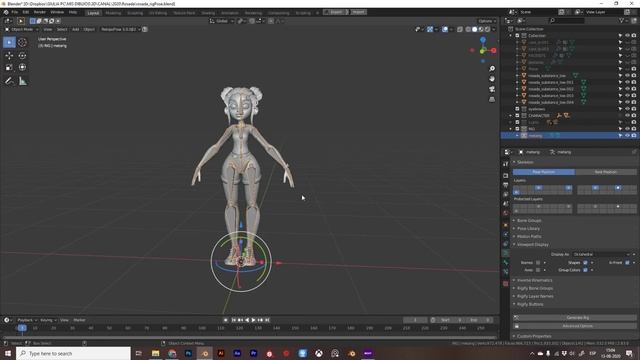Toggle the In Front checkbox

tap(627, 262)
